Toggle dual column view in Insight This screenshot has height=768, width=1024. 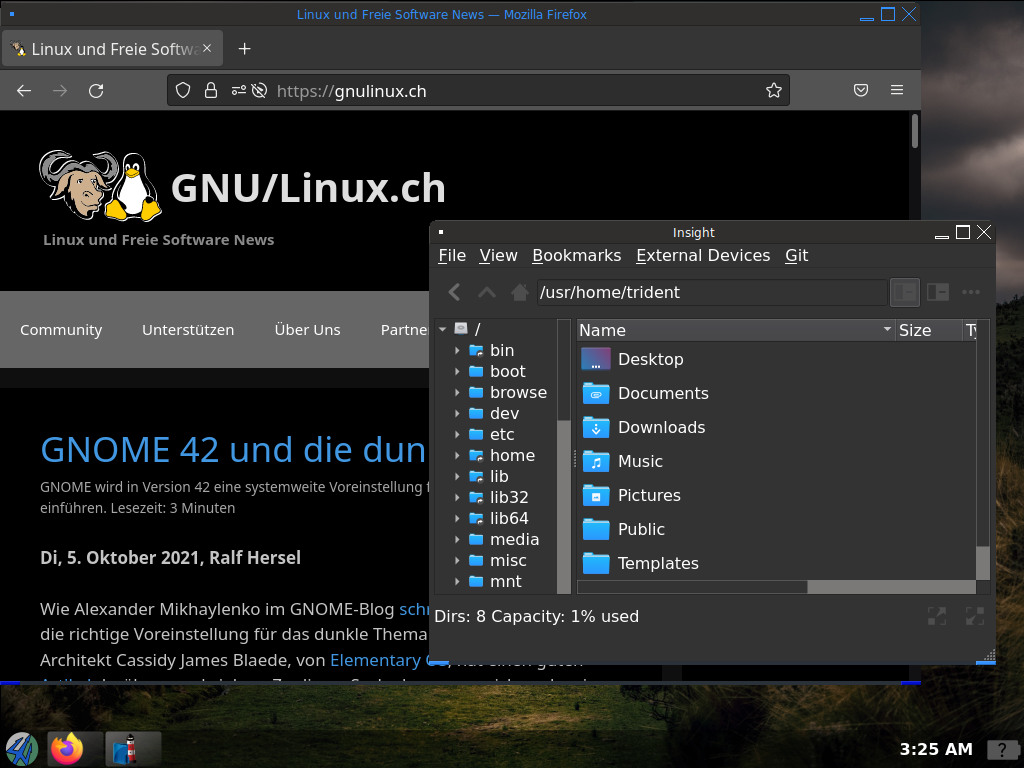click(938, 292)
